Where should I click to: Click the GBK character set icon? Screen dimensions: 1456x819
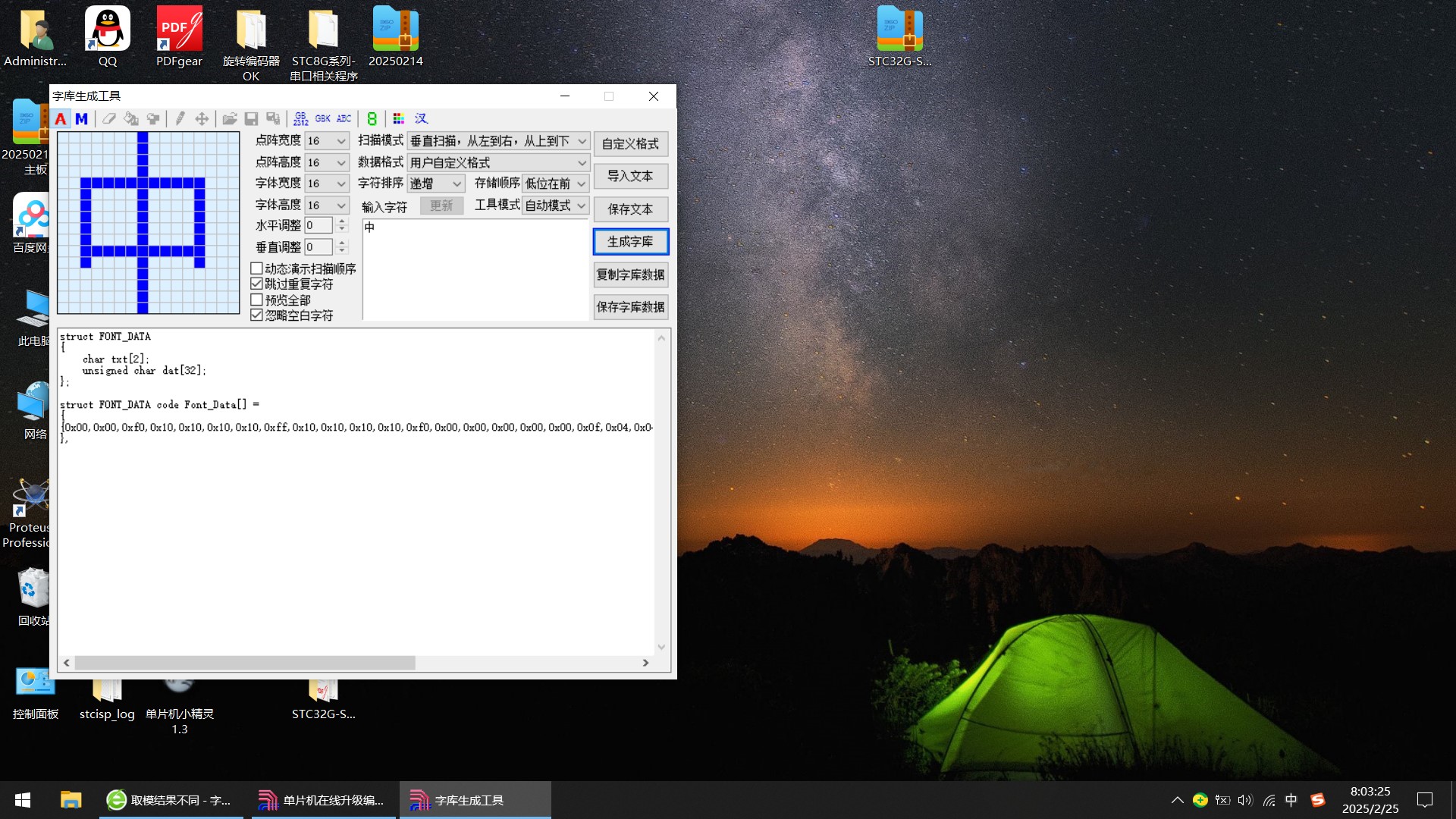322,119
